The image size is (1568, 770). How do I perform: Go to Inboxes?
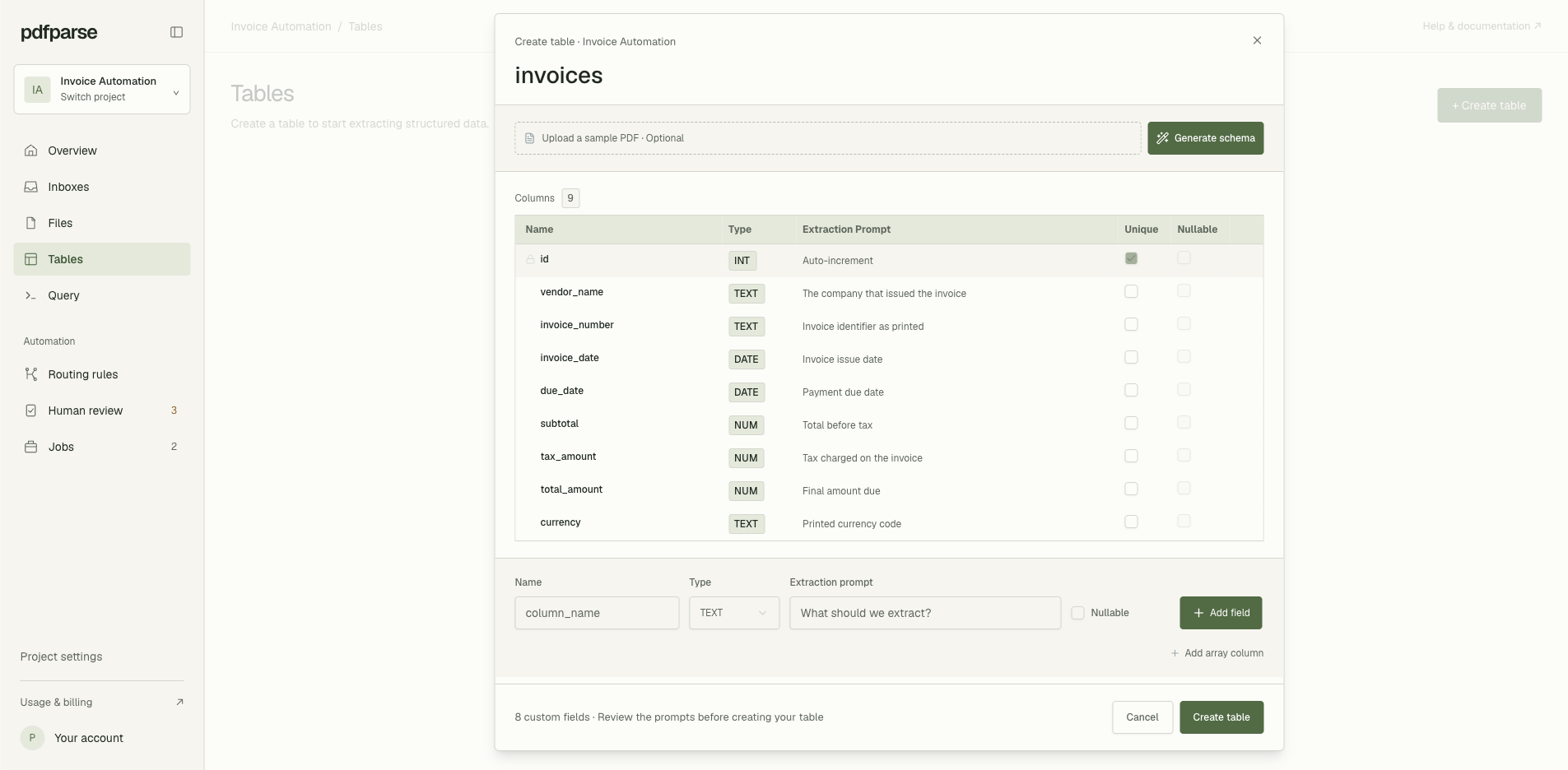click(x=102, y=187)
